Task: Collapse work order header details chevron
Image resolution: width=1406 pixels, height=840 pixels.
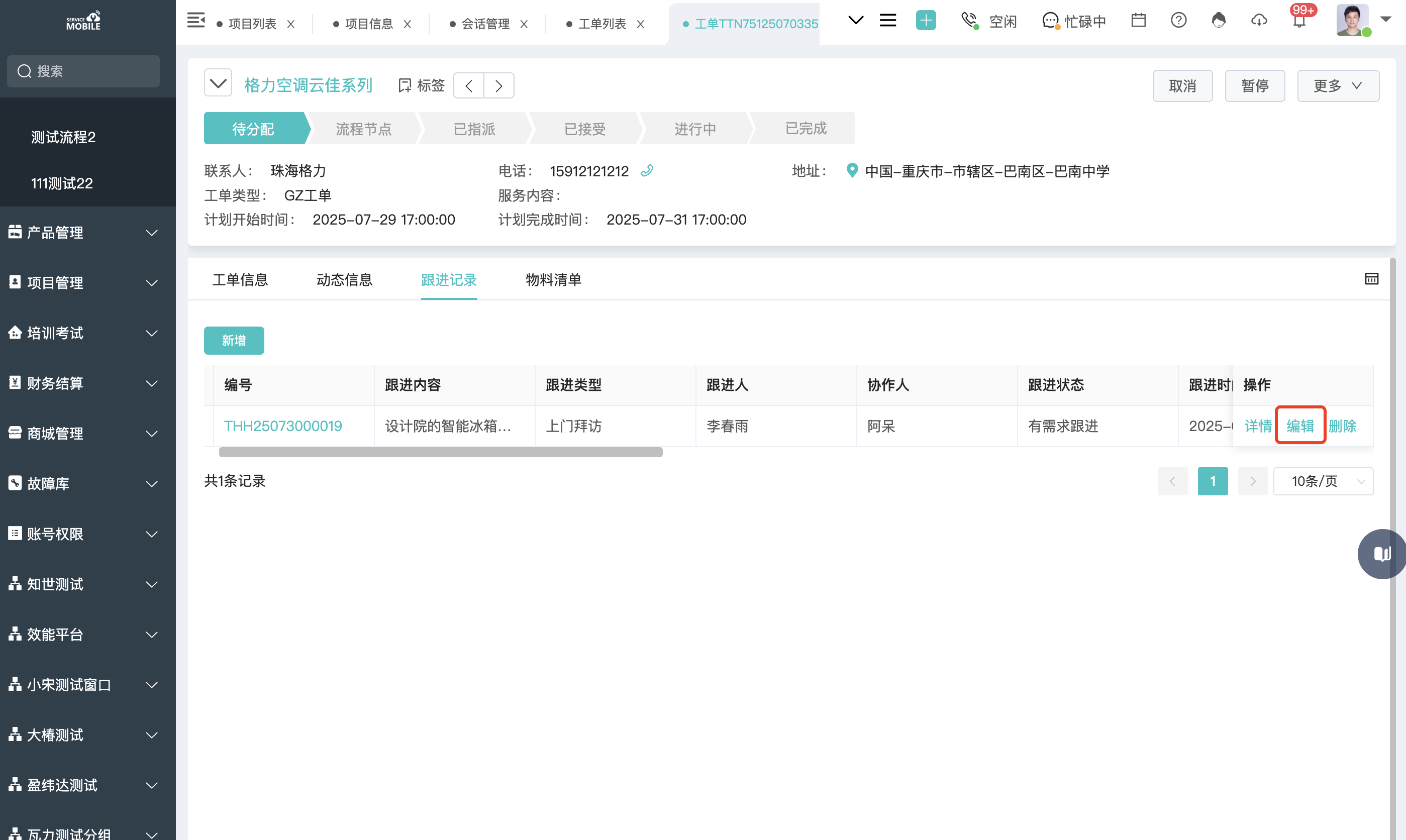Action: point(218,83)
